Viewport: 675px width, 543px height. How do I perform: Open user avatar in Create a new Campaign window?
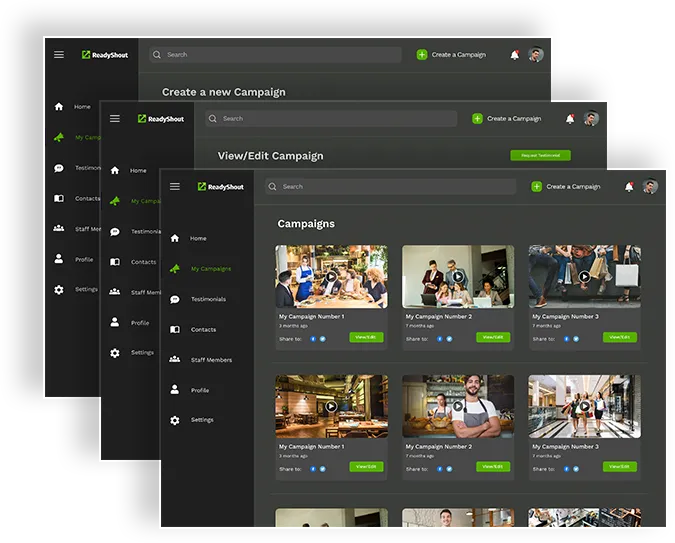coord(536,55)
